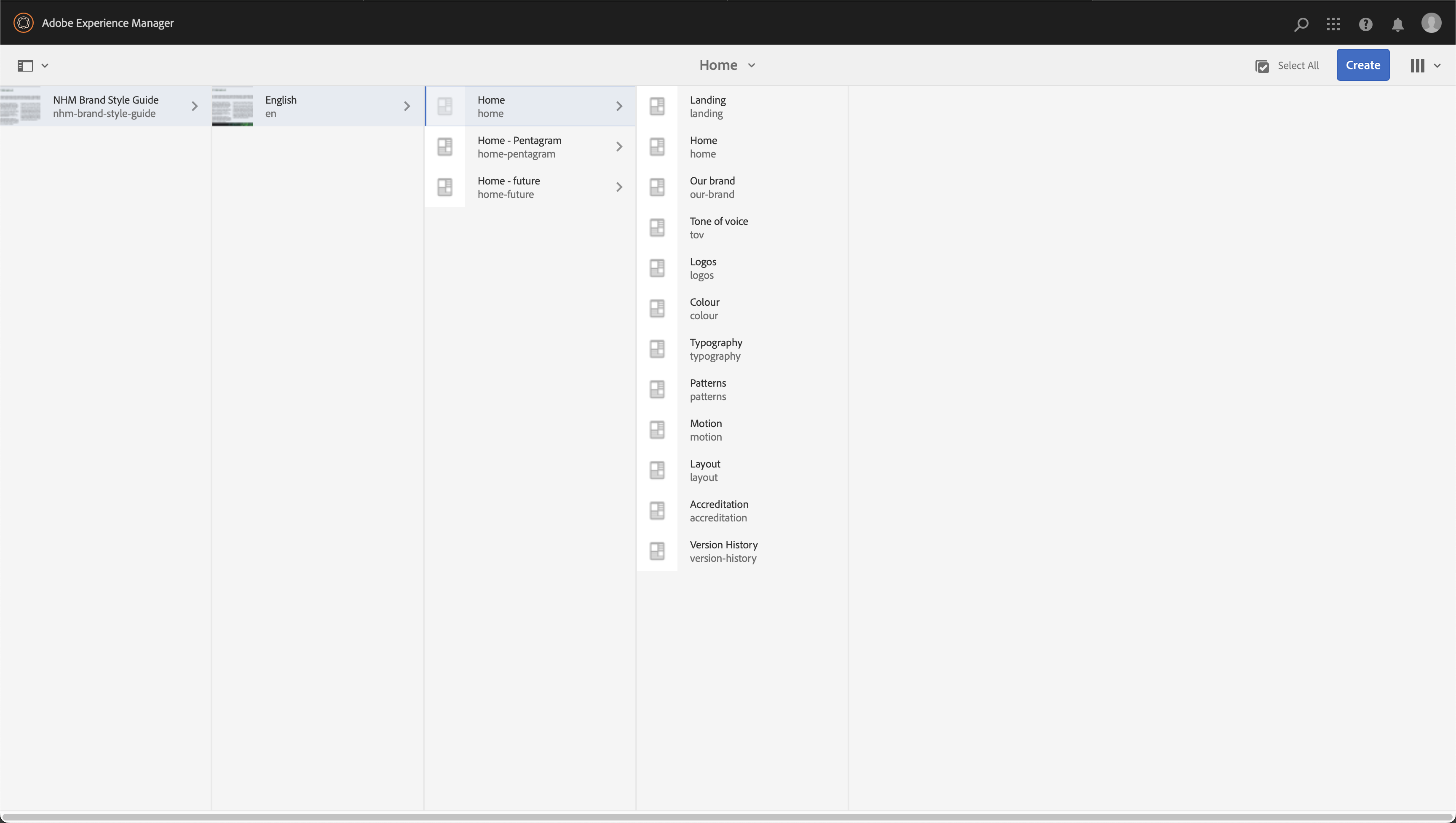1456x823 pixels.
Task: Expand the Home - Pentagram chevron
Action: coord(619,147)
